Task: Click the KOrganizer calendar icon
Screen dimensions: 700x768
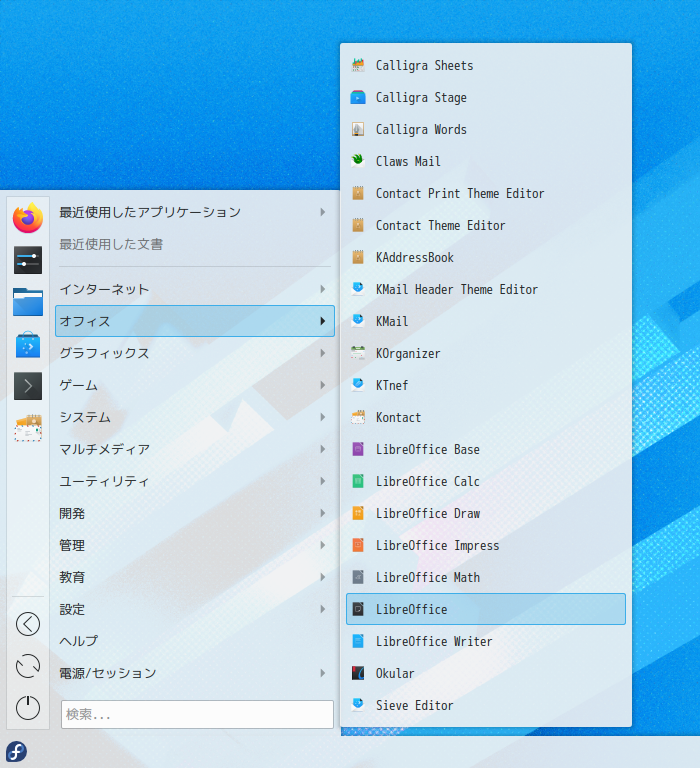Action: [x=358, y=353]
